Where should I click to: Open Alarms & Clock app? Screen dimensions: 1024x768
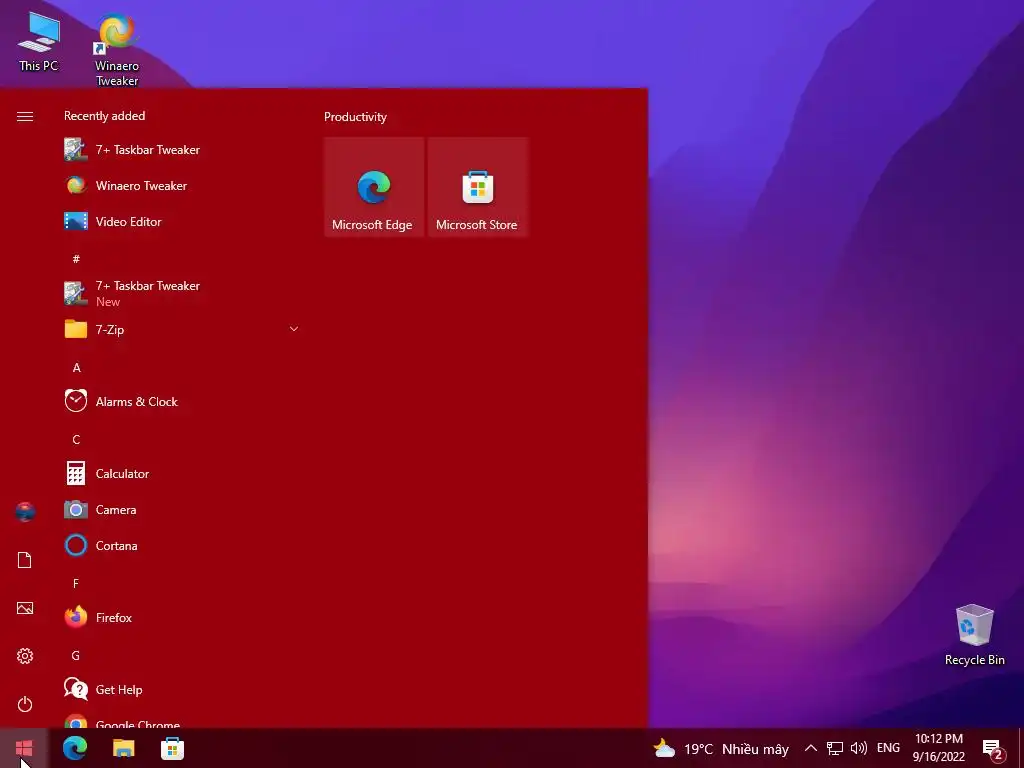(x=181, y=401)
